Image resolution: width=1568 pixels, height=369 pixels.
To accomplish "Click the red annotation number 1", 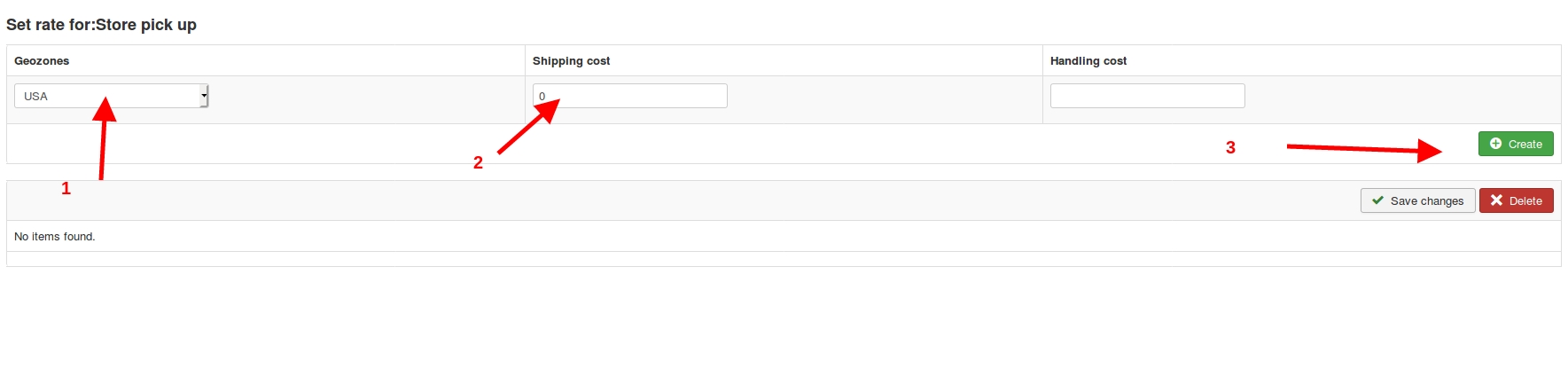I will pyautogui.click(x=66, y=188).
